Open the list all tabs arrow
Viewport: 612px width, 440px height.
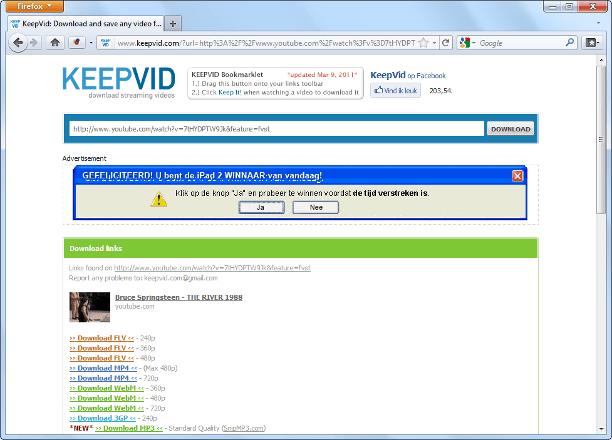(x=598, y=23)
